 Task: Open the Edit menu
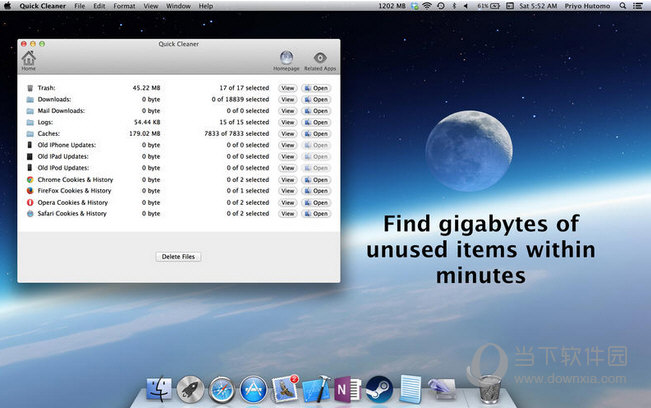pyautogui.click(x=99, y=6)
